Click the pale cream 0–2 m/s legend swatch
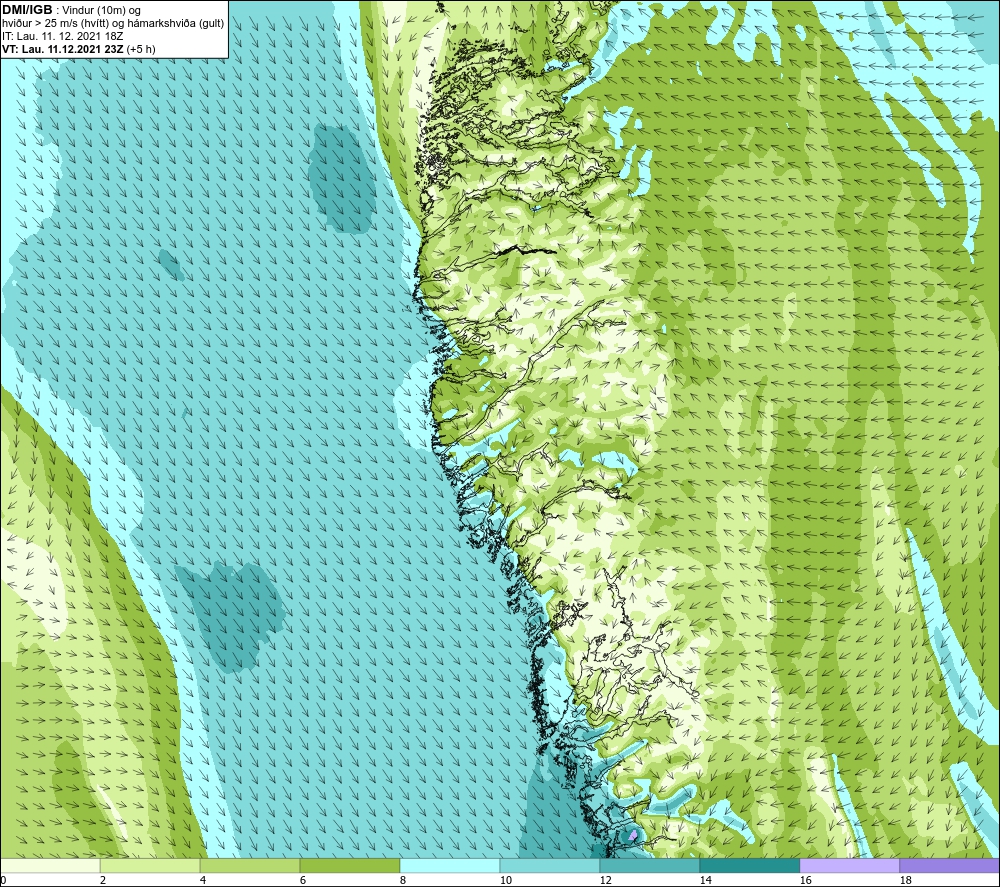The image size is (1000, 887). [x=50, y=866]
